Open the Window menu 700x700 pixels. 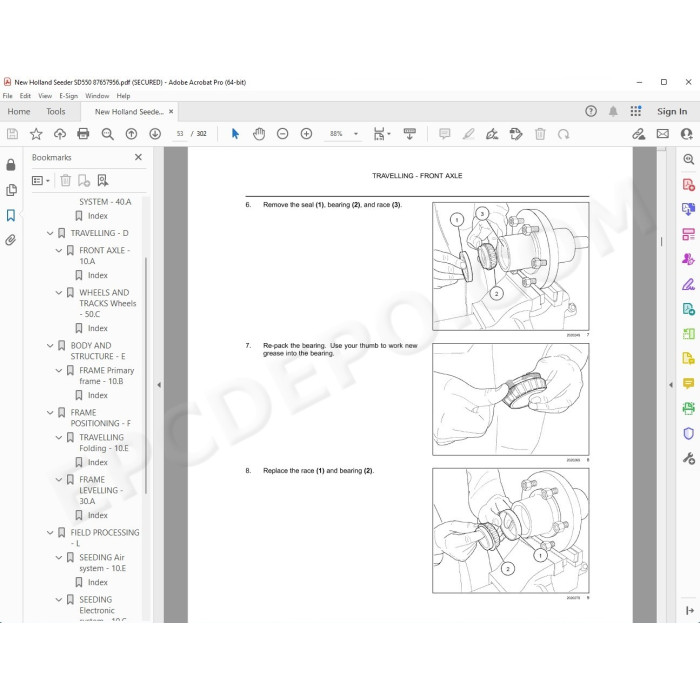coord(97,96)
